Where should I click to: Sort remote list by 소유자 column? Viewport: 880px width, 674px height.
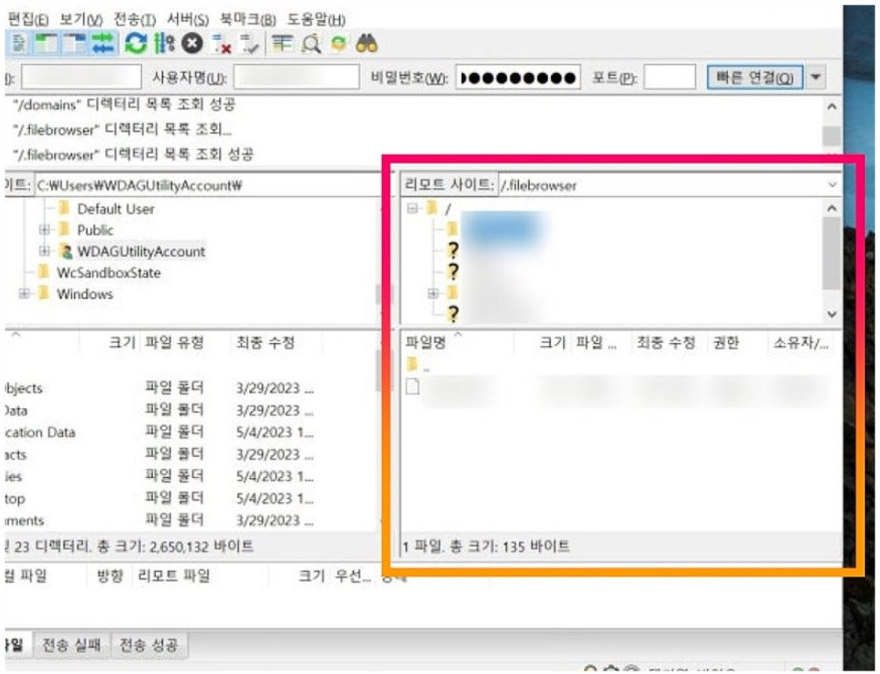[x=801, y=343]
